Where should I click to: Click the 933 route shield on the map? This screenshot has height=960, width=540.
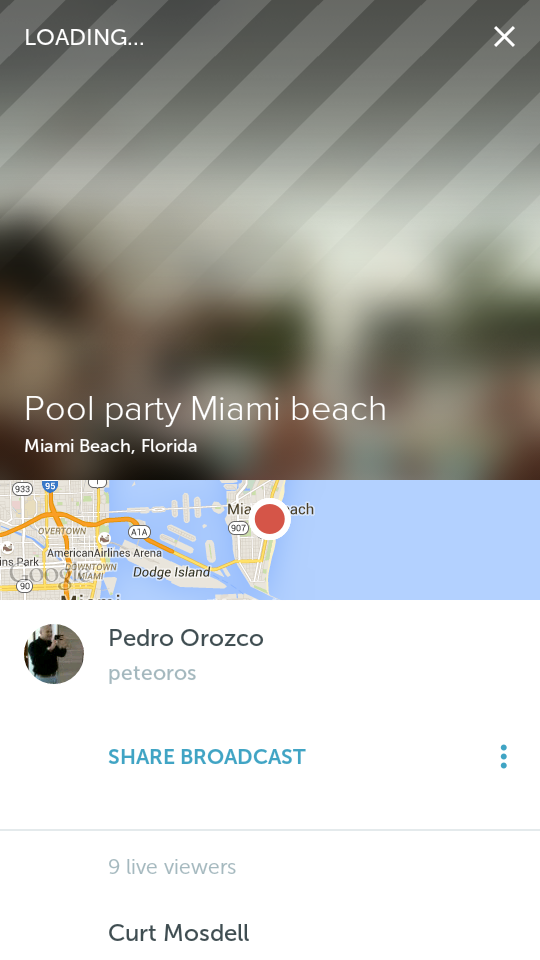pos(22,489)
